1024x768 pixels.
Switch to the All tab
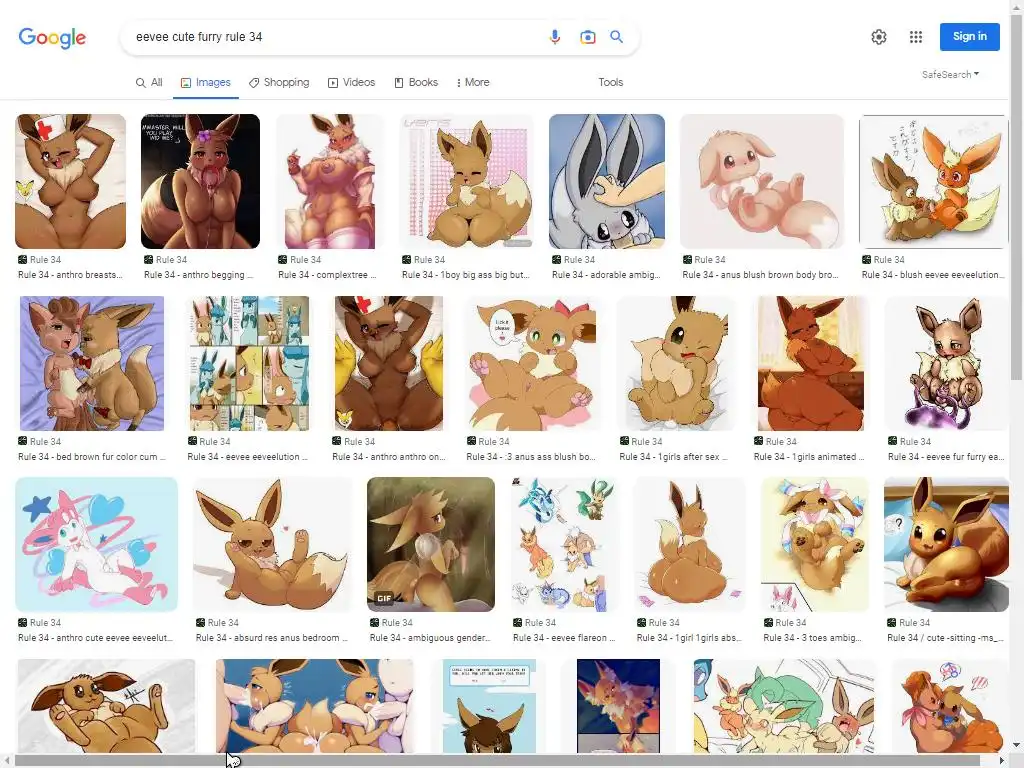(149, 82)
